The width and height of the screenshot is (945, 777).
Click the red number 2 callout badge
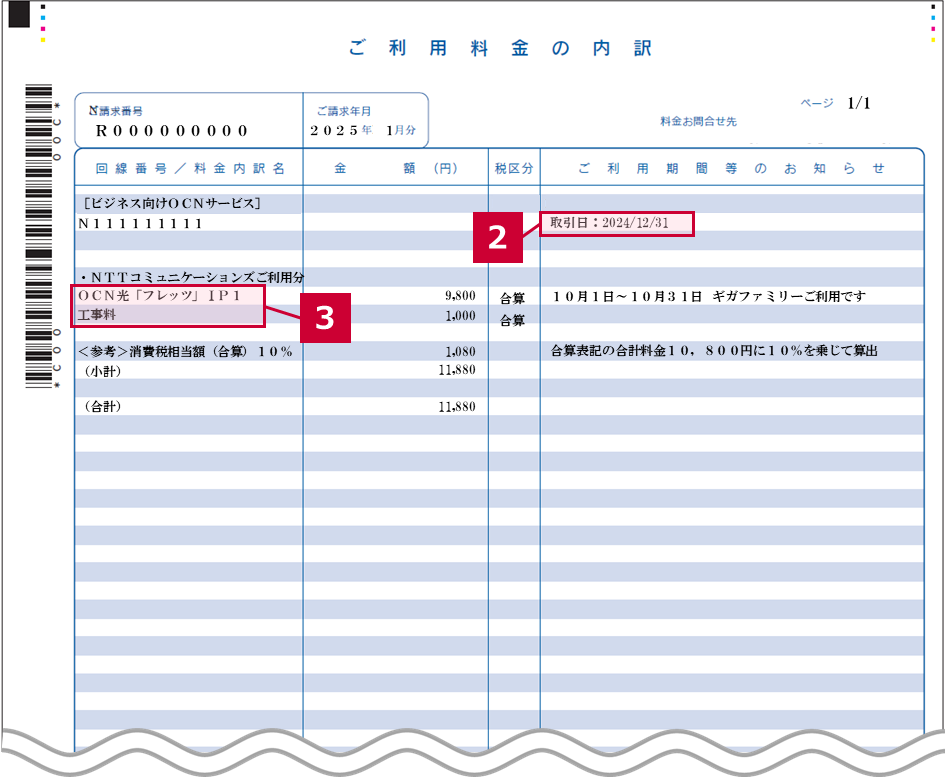click(x=497, y=237)
